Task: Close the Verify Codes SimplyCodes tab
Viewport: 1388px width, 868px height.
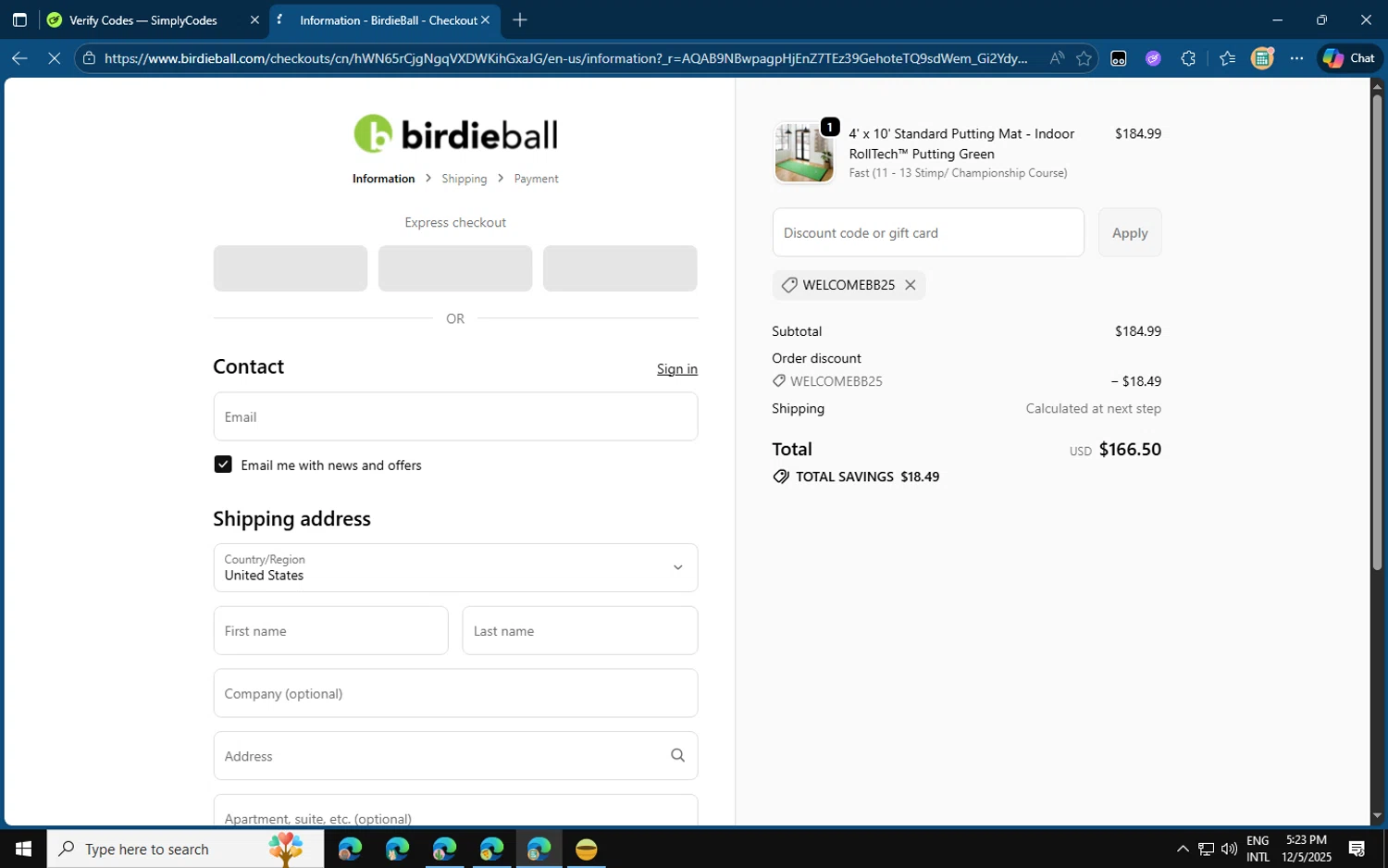Action: [254, 19]
